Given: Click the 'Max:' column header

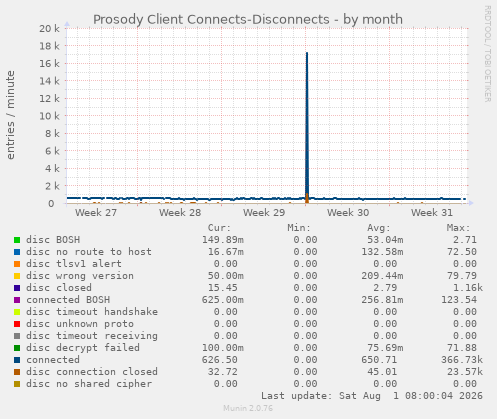Looking at the screenshot, I should [x=458, y=228].
